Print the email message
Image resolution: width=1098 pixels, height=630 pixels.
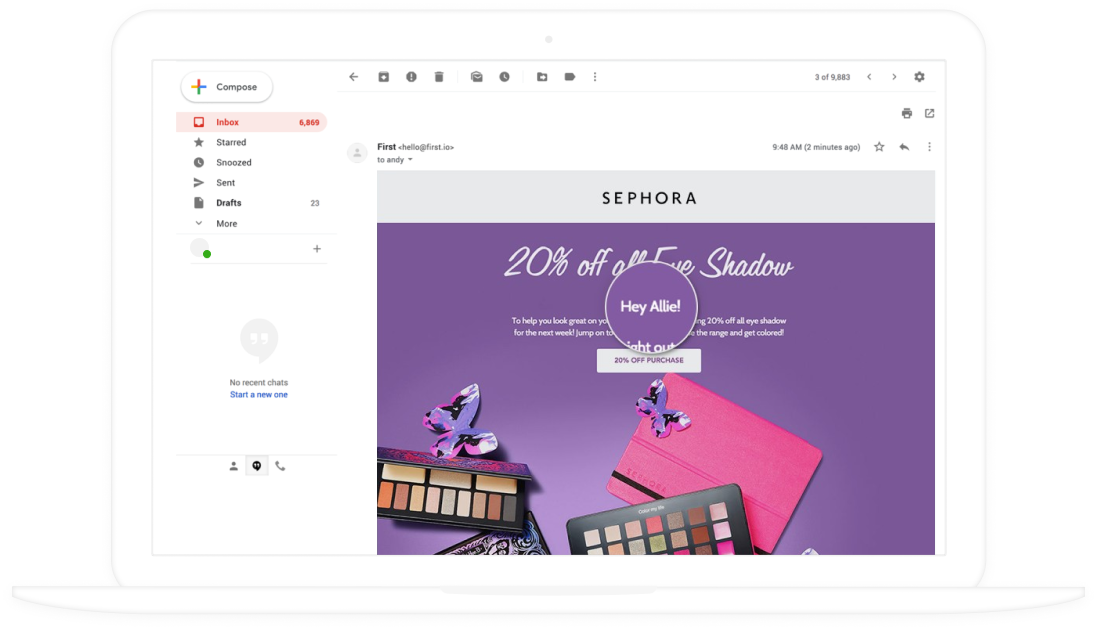coord(907,113)
